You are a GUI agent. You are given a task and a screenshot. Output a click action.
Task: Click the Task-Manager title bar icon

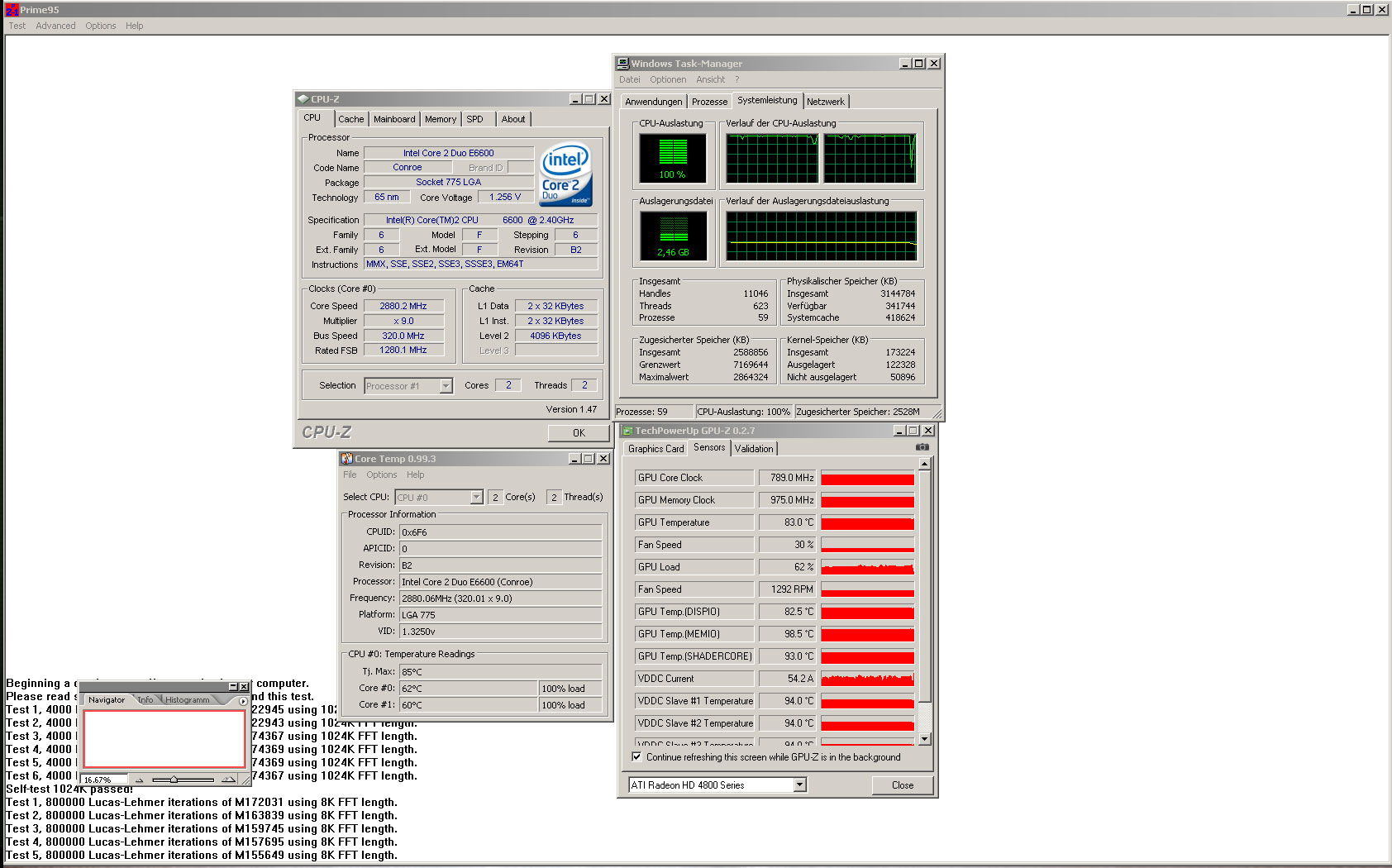click(x=623, y=64)
